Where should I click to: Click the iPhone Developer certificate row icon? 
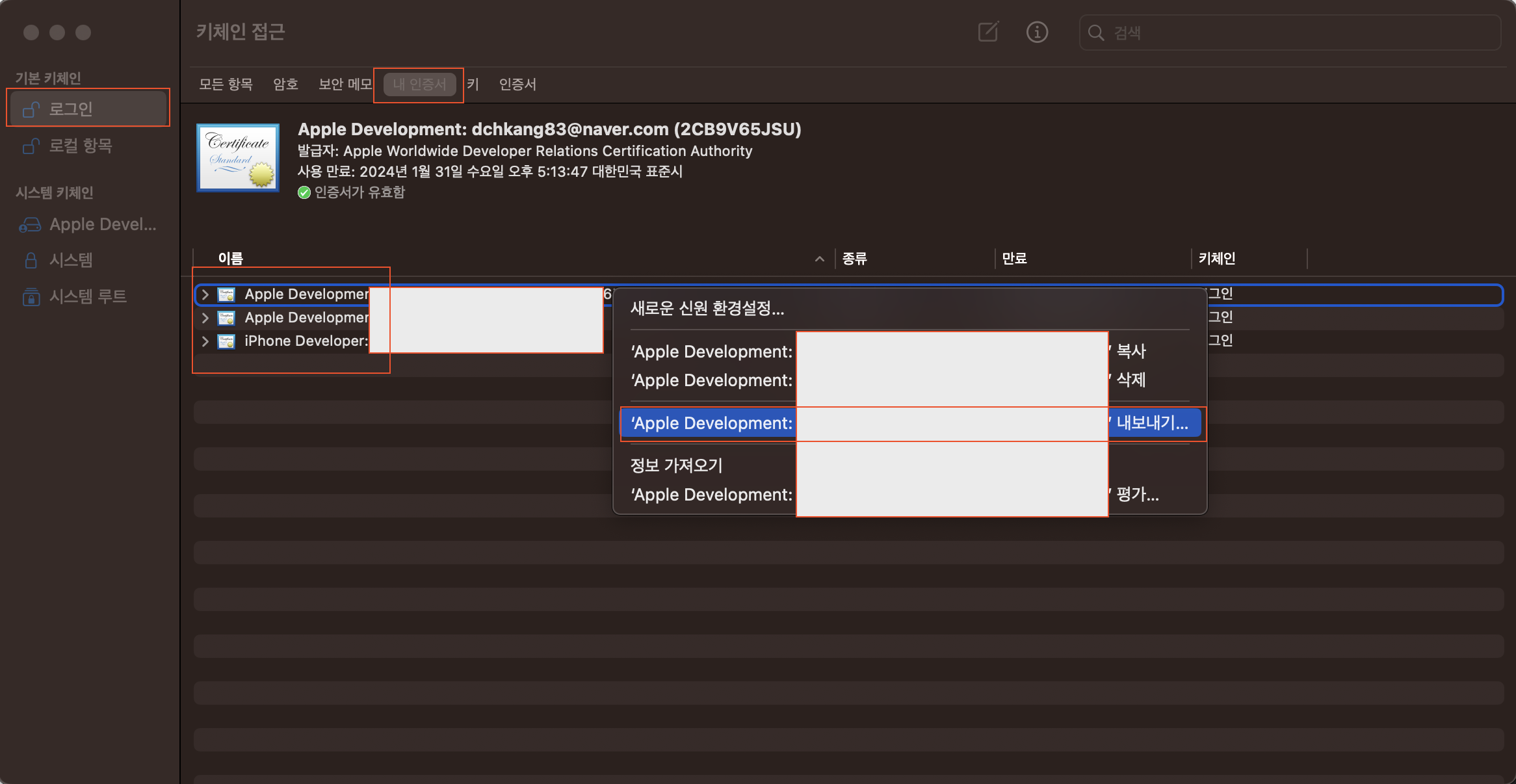(x=226, y=341)
